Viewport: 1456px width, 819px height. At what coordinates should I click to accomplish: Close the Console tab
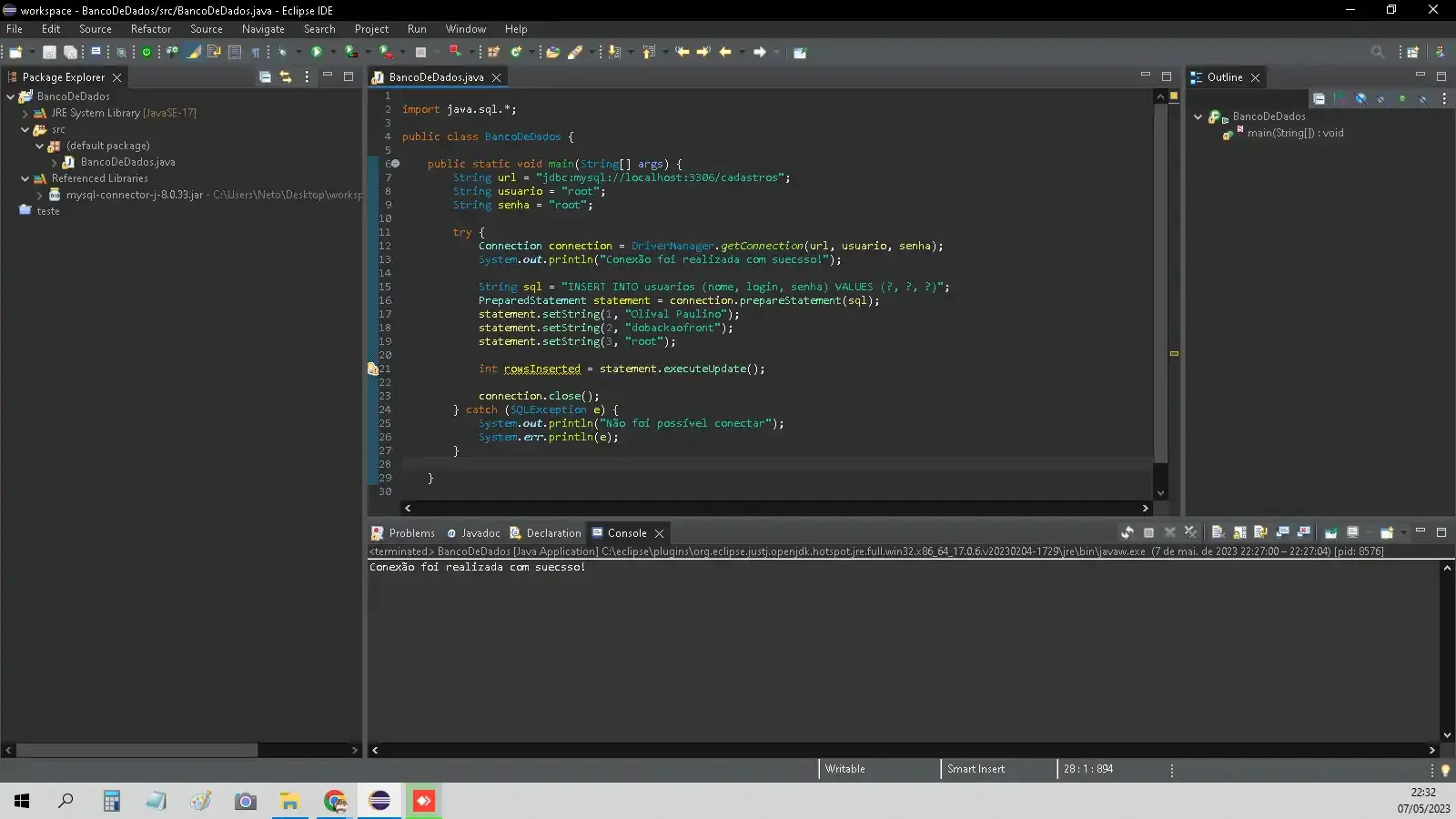click(x=659, y=533)
